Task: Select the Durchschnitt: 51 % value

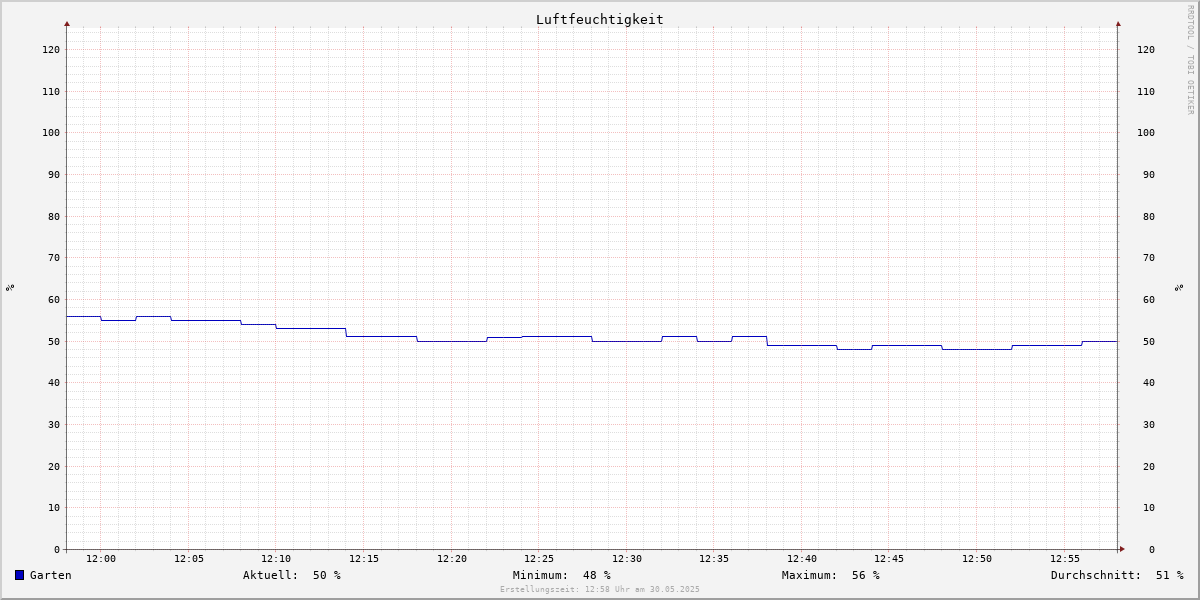Action: coord(1117,575)
